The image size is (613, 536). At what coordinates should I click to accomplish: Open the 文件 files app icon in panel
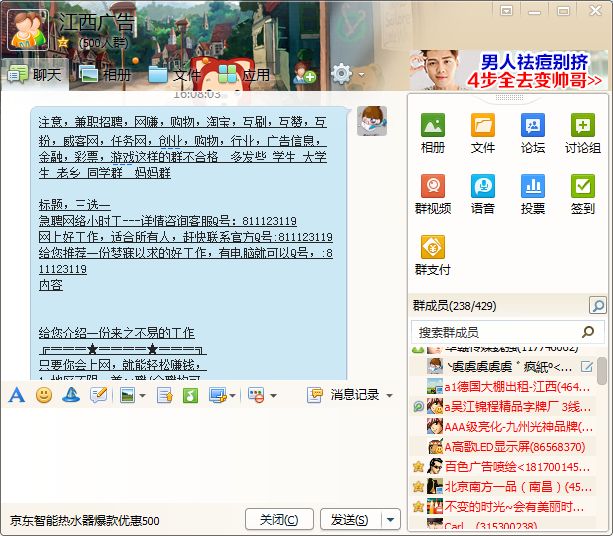482,133
